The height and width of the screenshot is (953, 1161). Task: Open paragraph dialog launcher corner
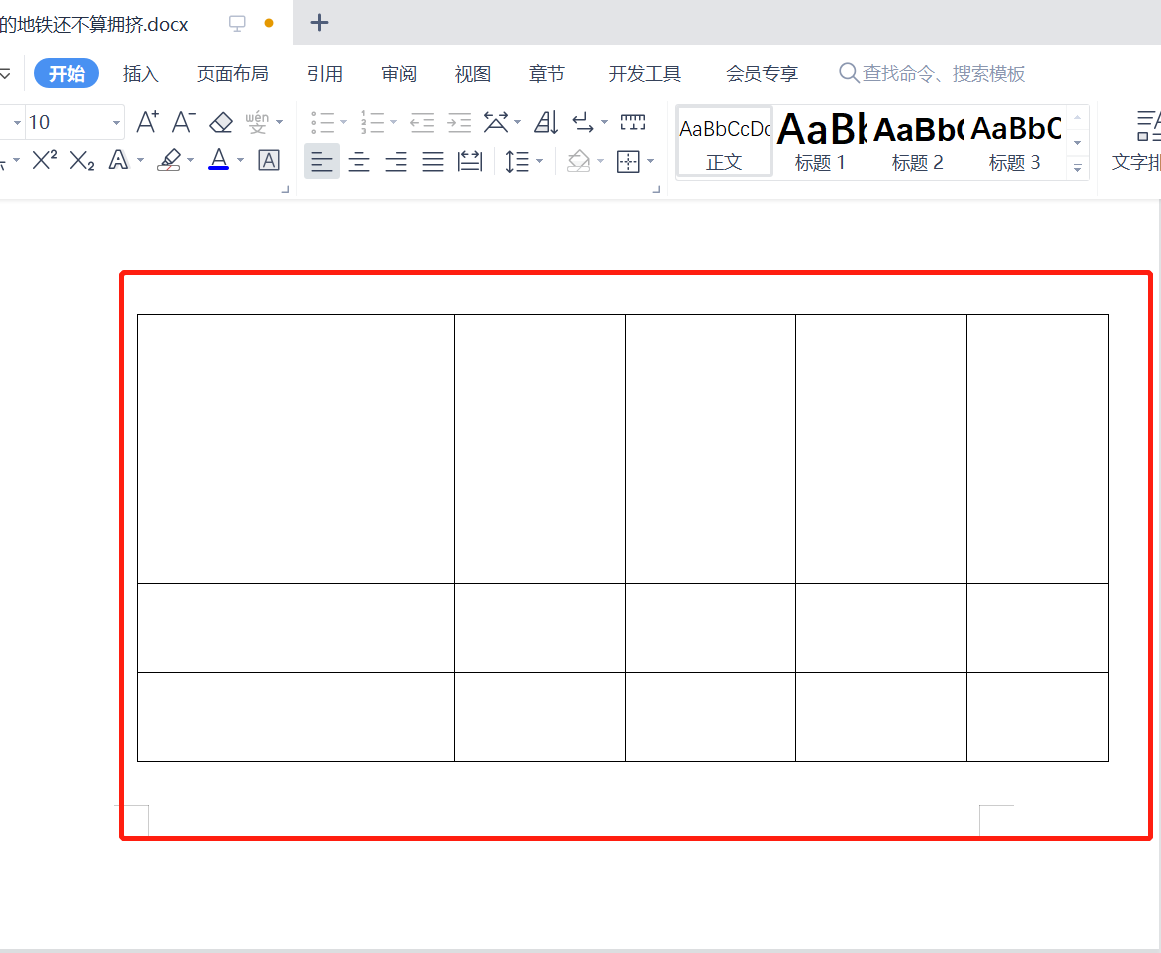click(x=656, y=190)
